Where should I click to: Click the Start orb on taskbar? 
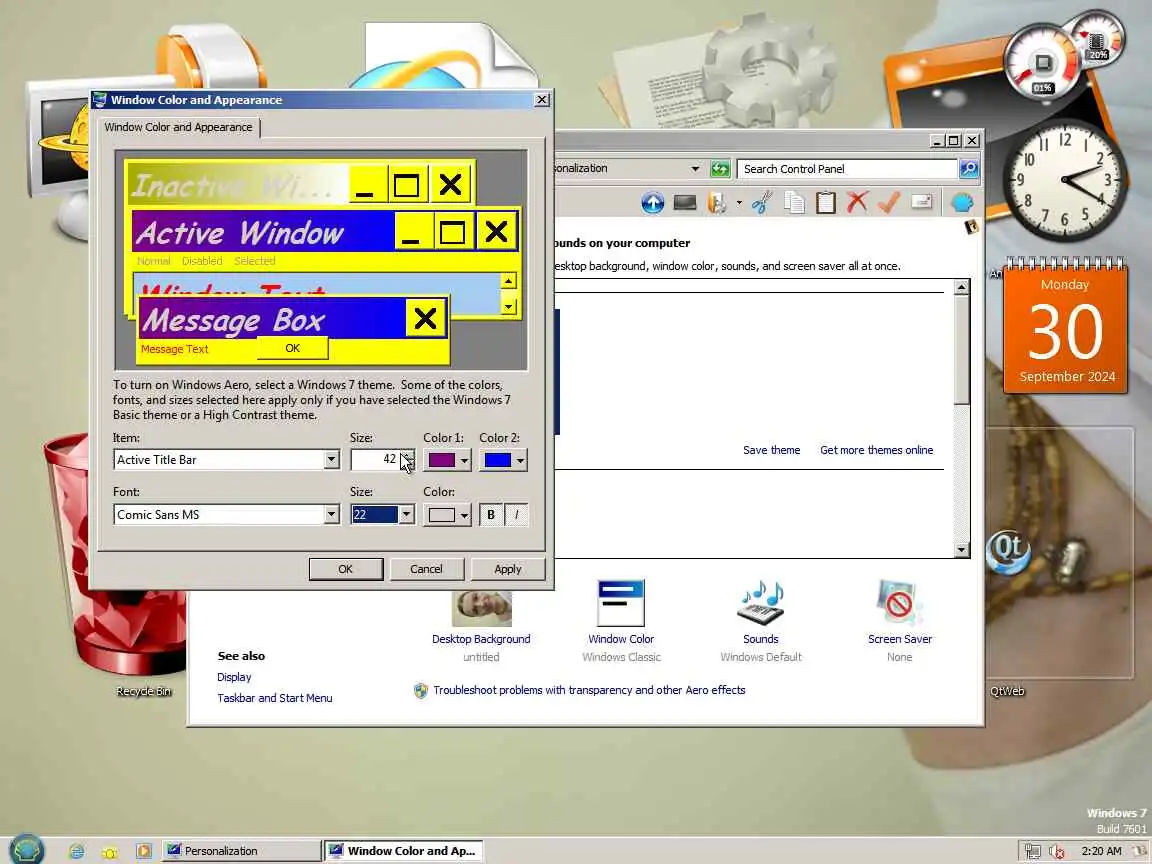(27, 849)
